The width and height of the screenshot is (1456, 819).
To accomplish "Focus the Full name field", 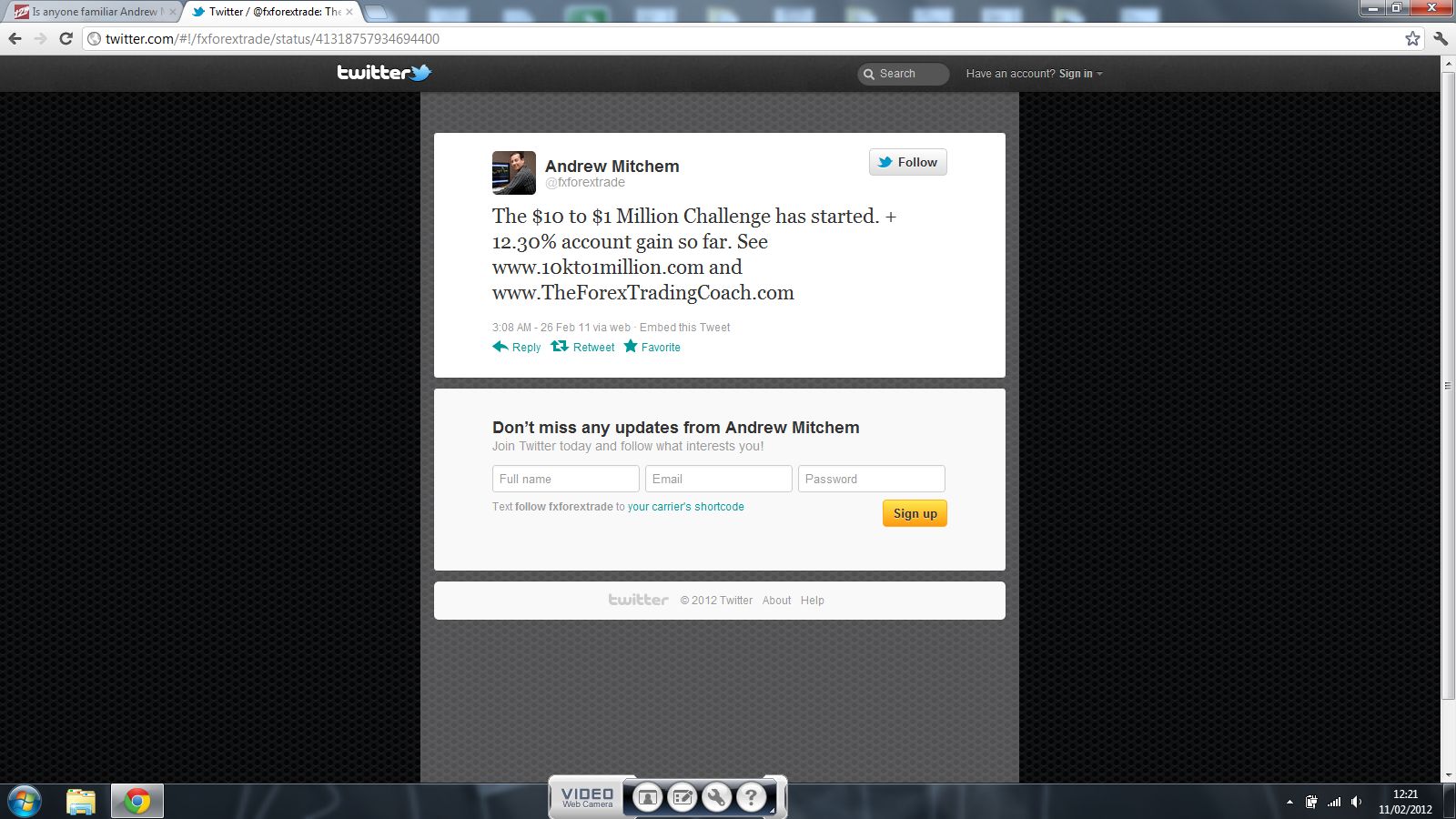I will click(x=566, y=479).
